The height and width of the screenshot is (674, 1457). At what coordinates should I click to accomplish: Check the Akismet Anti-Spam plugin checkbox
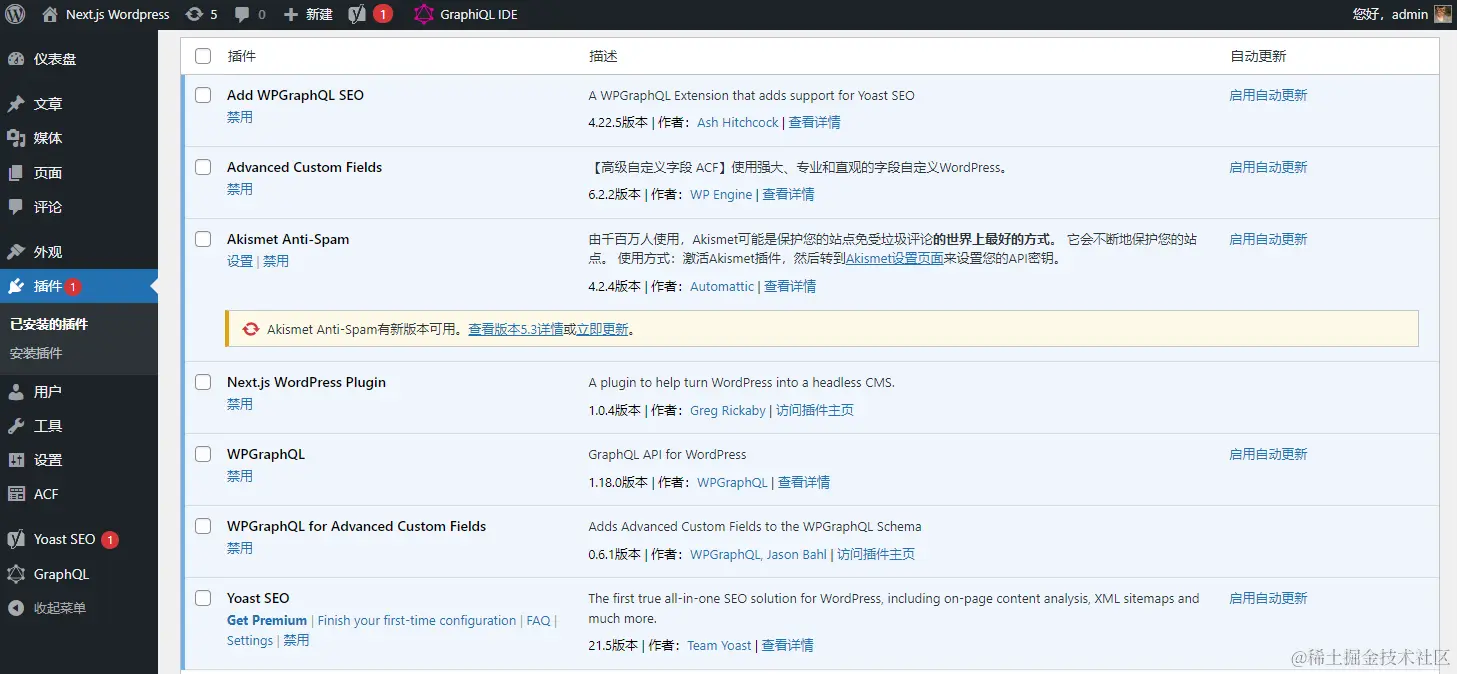(203, 239)
